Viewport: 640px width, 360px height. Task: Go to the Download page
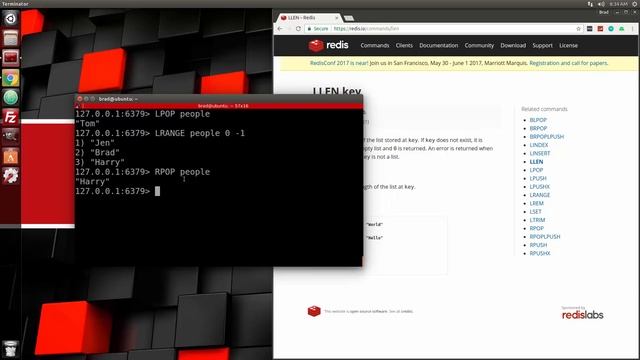513,45
